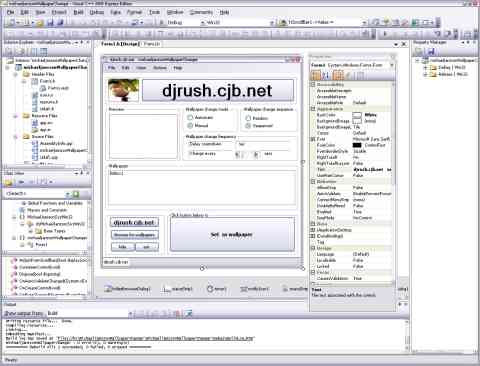Click the Property Manager save icon
The width and height of the screenshot is (480, 366).
(431, 52)
